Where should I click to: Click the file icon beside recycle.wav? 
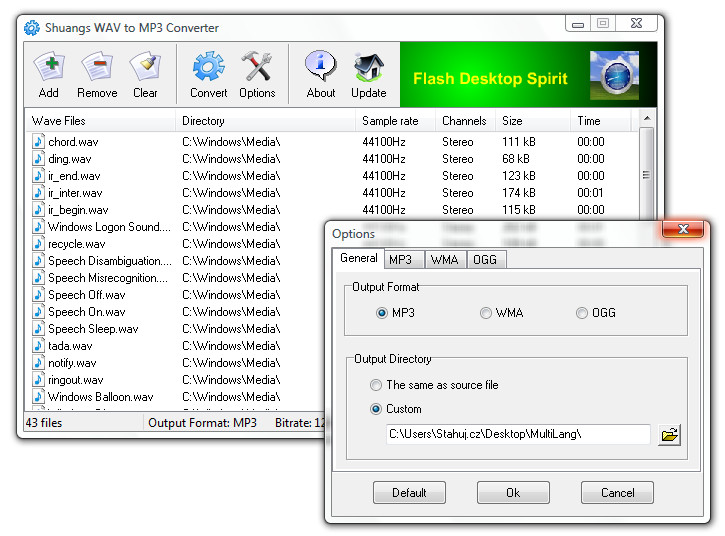pos(38,243)
